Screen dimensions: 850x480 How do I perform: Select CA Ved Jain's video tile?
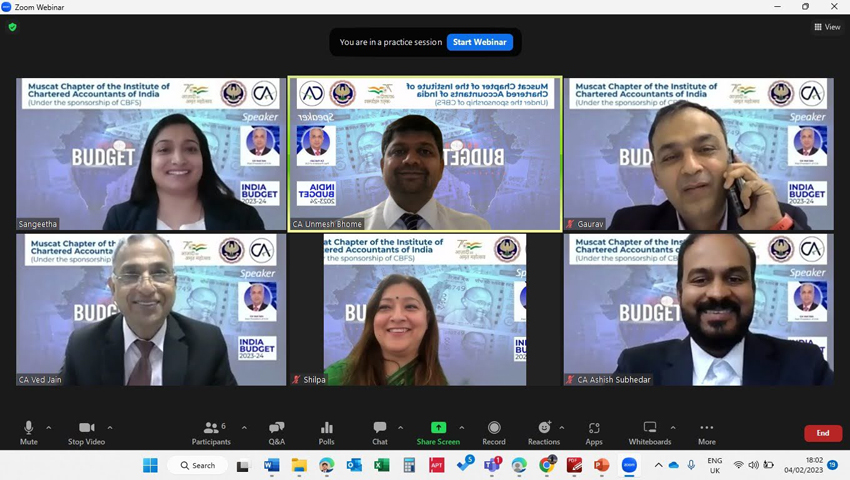point(151,310)
